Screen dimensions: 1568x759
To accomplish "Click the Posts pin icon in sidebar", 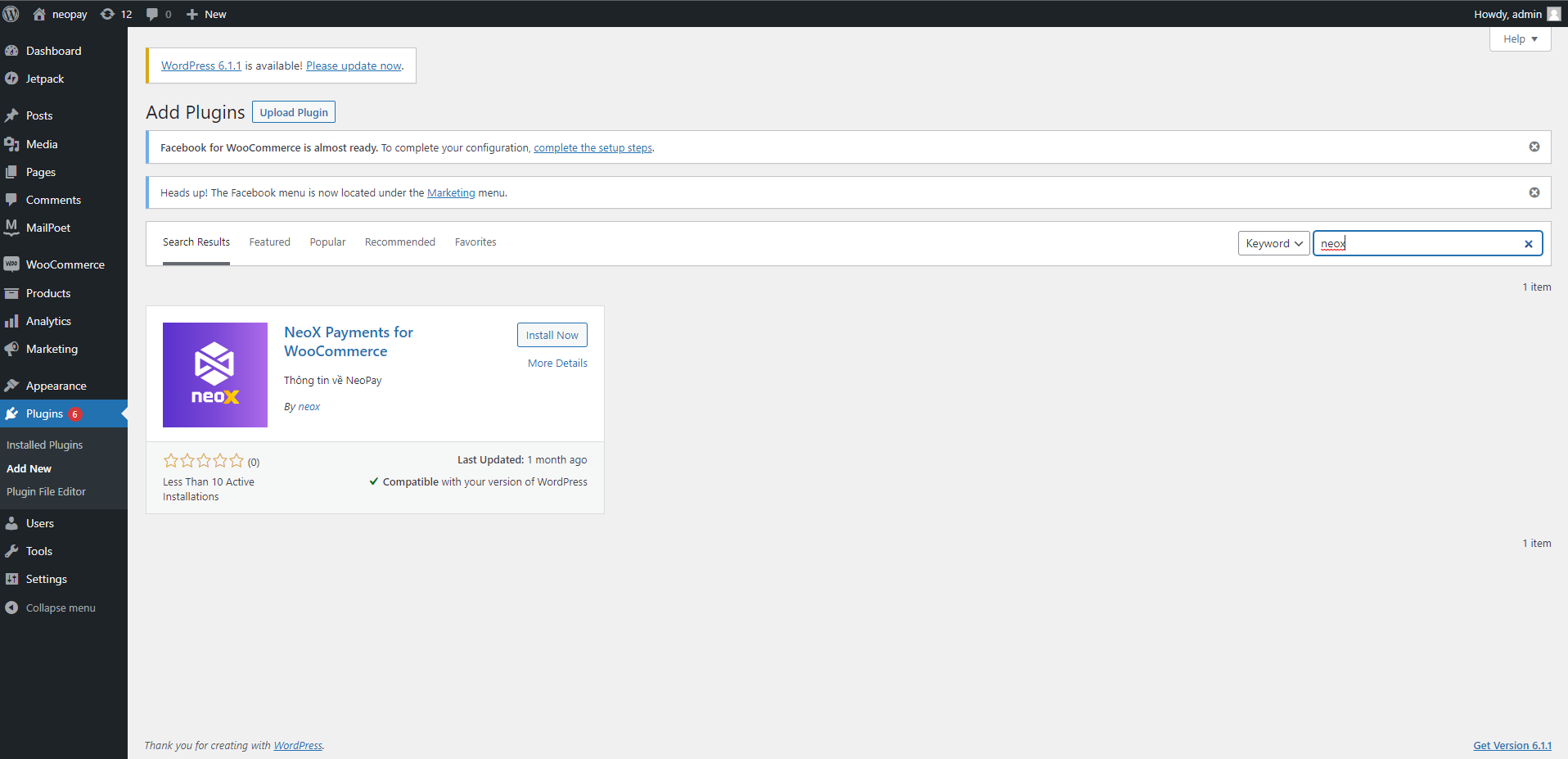I will pos(11,115).
